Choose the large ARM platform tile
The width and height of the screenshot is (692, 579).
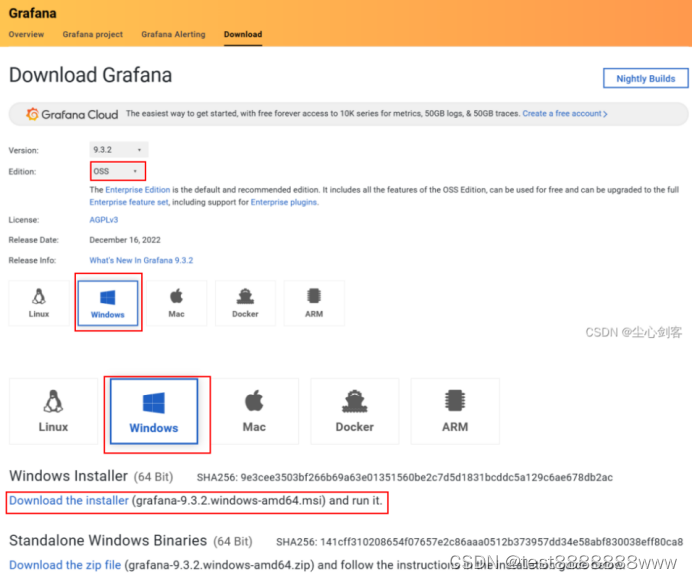tap(455, 411)
